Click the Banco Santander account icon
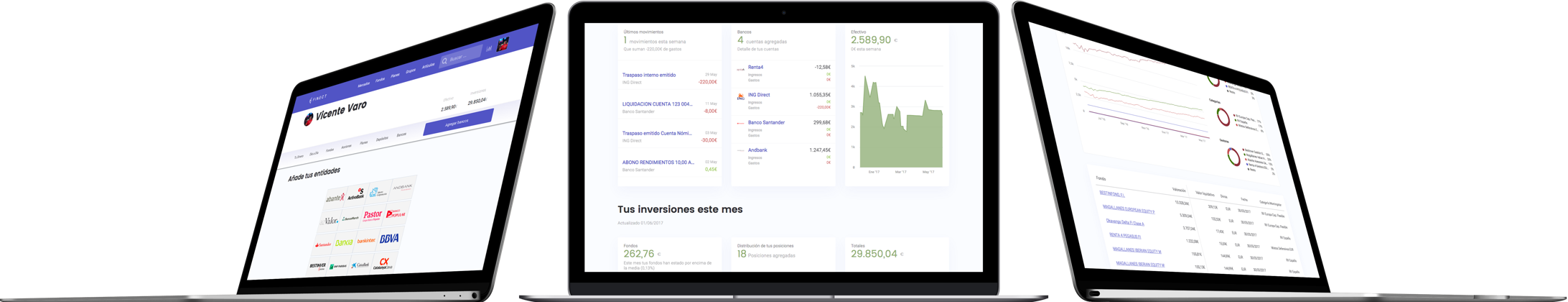 tap(741, 124)
